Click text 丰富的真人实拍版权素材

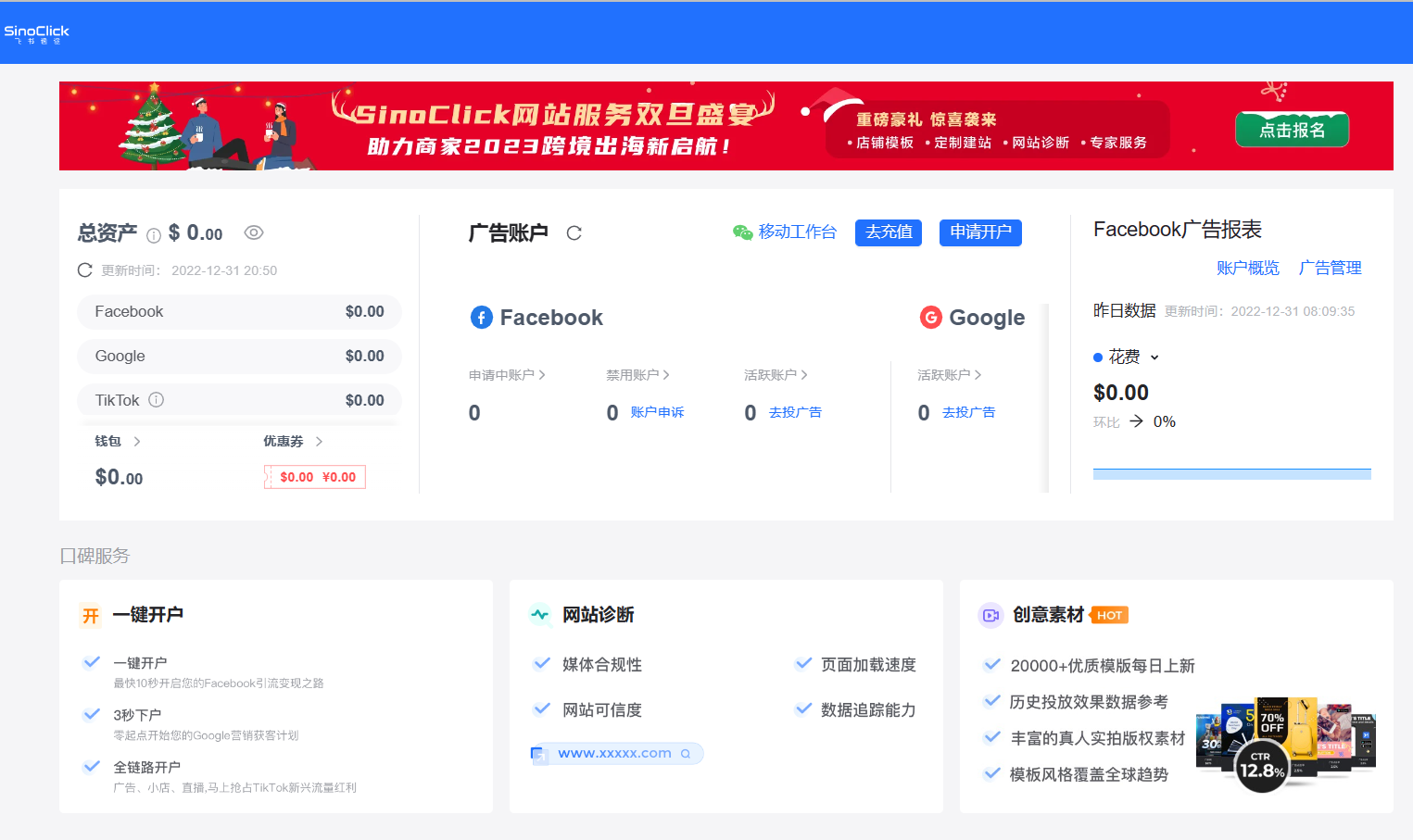click(x=1098, y=738)
